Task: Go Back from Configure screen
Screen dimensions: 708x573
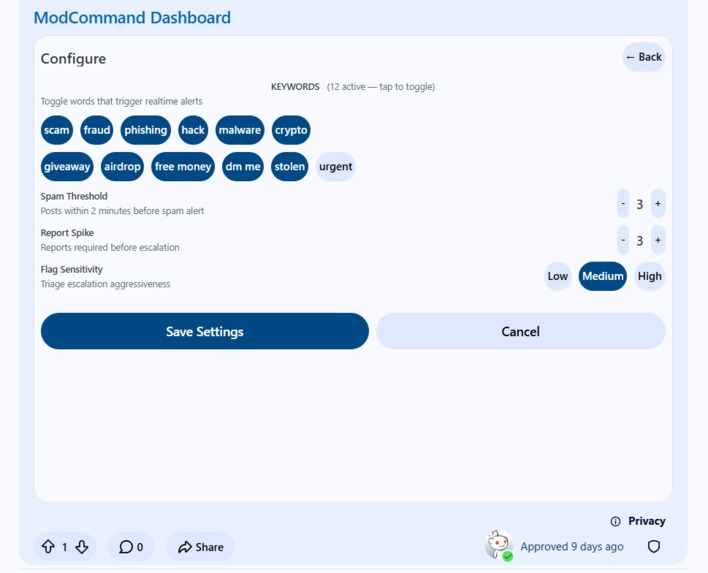Action: (644, 57)
